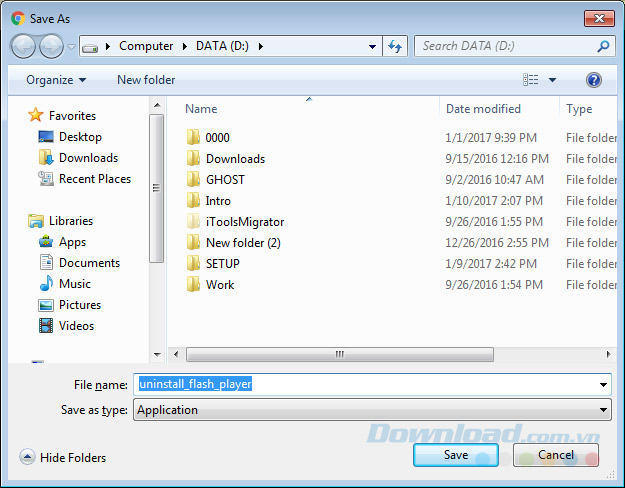
Task: Click the search magnifier icon
Action: [x=603, y=46]
